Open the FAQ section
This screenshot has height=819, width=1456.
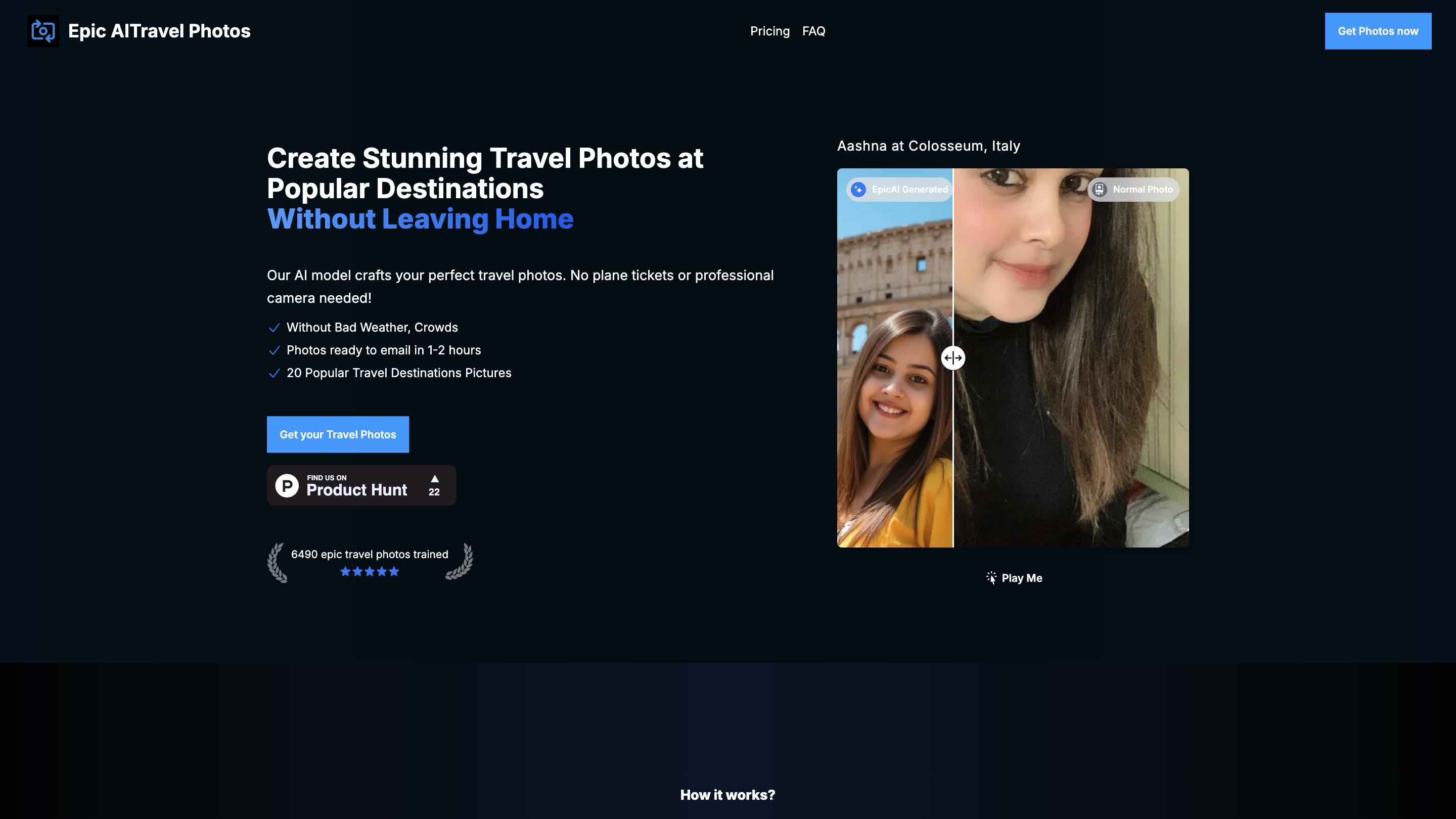813,31
